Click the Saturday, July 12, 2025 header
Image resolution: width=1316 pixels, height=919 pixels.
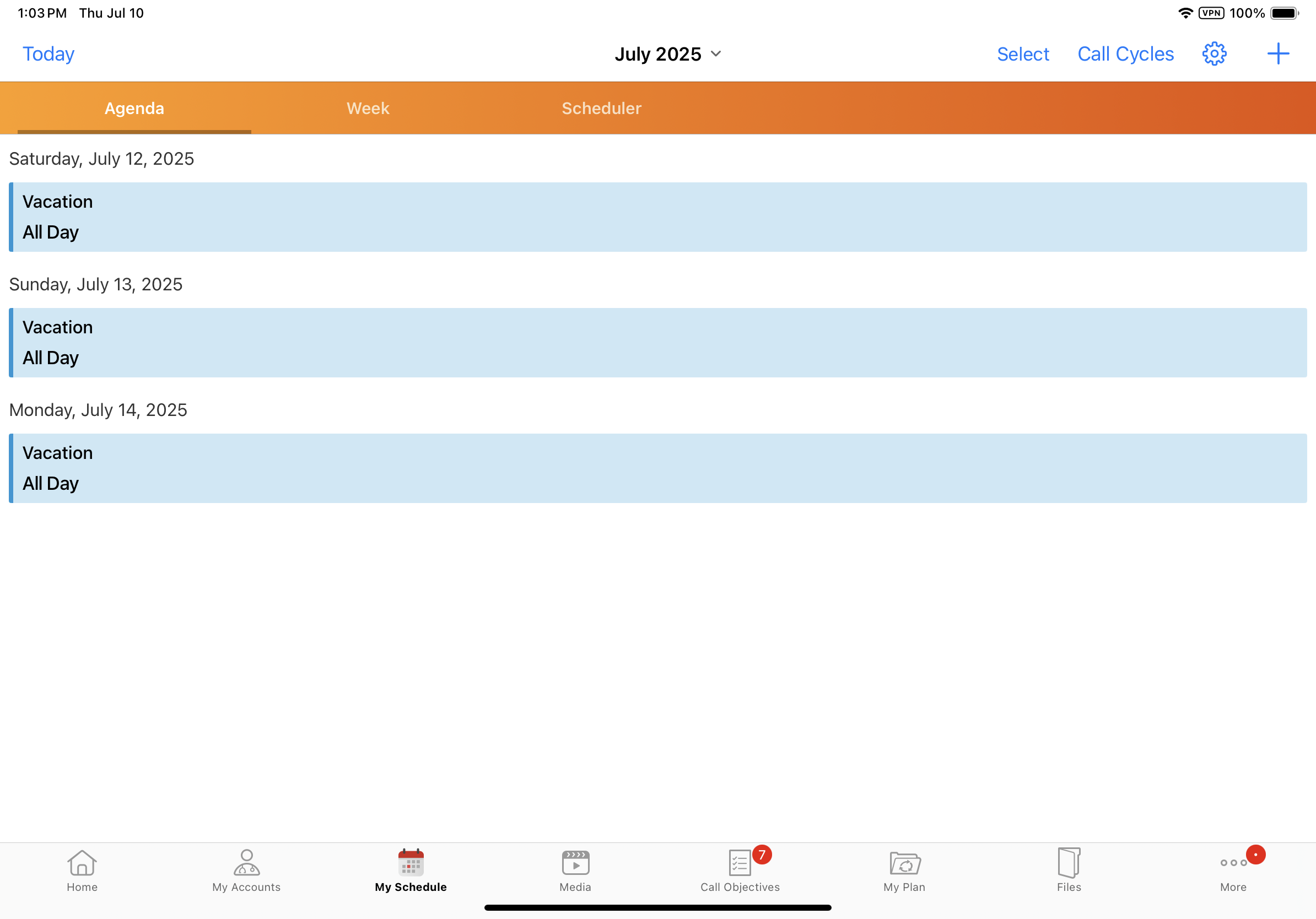point(101,159)
